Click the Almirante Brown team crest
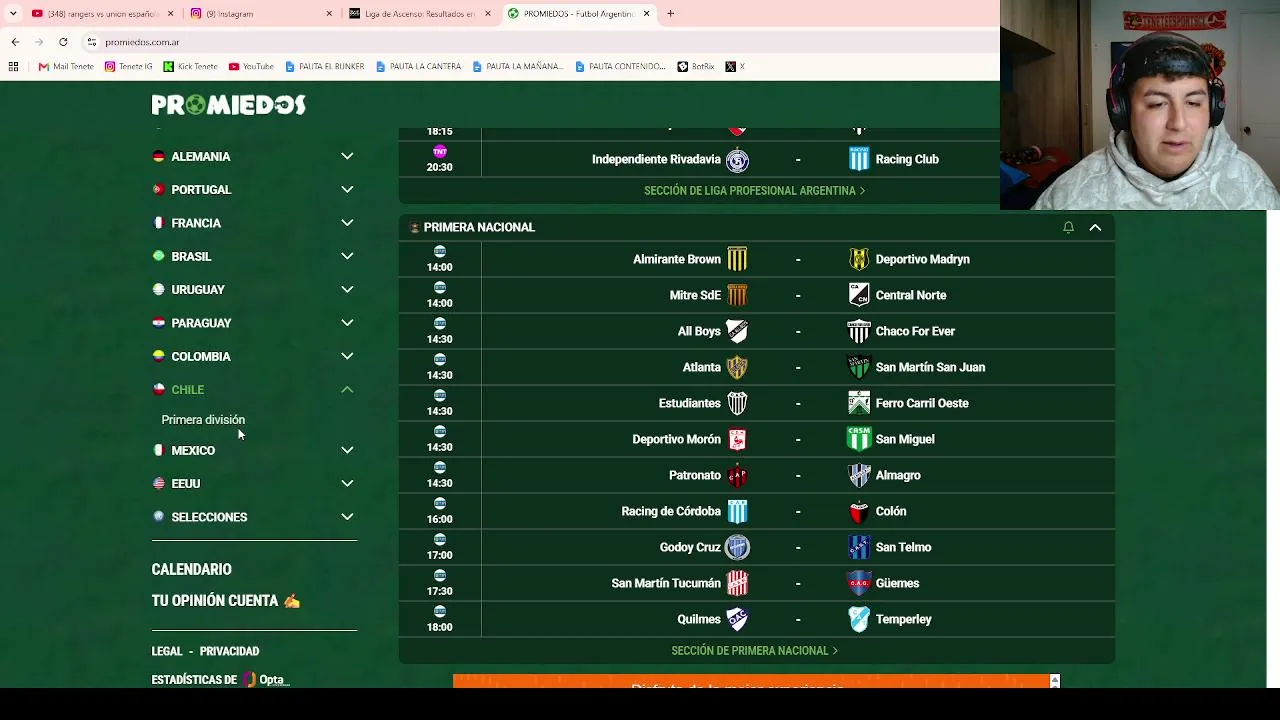The width and height of the screenshot is (1280, 720). 737,259
